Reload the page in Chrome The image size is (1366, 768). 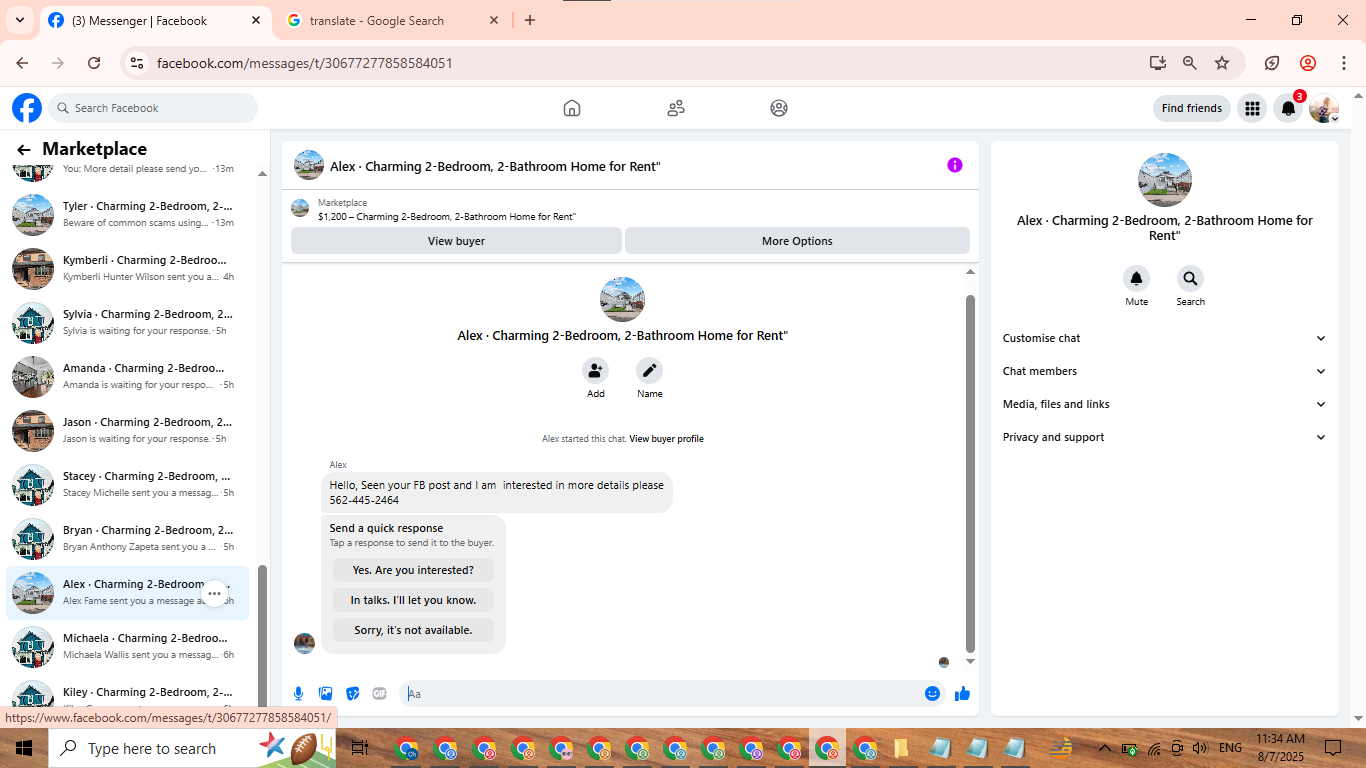(x=94, y=63)
